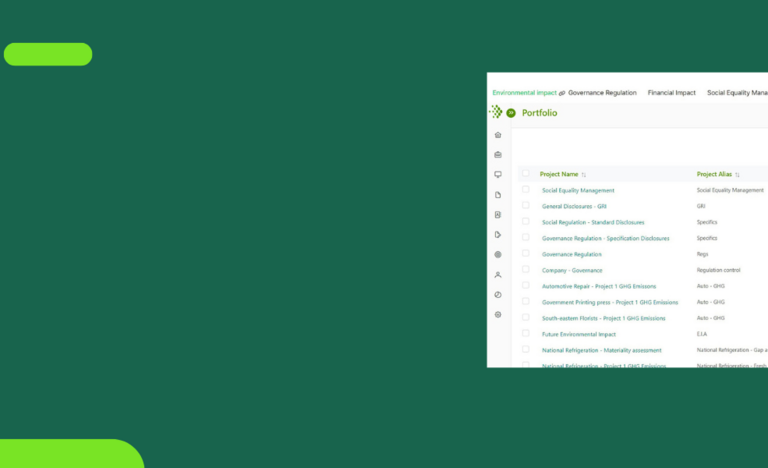Image resolution: width=768 pixels, height=468 pixels.
Task: Open the document page icon in the sidebar
Action: (x=498, y=195)
